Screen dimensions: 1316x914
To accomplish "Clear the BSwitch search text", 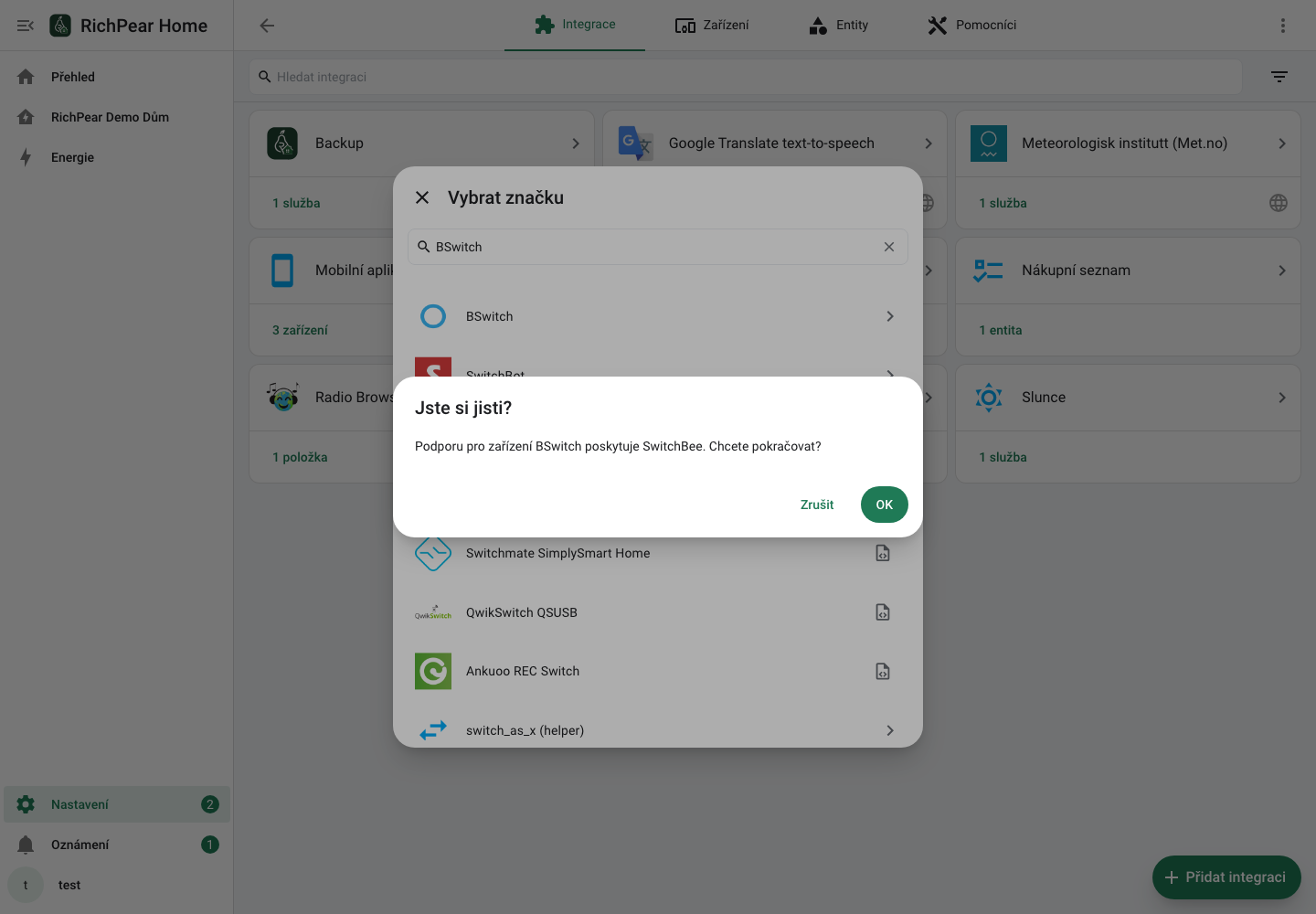I will [889, 247].
